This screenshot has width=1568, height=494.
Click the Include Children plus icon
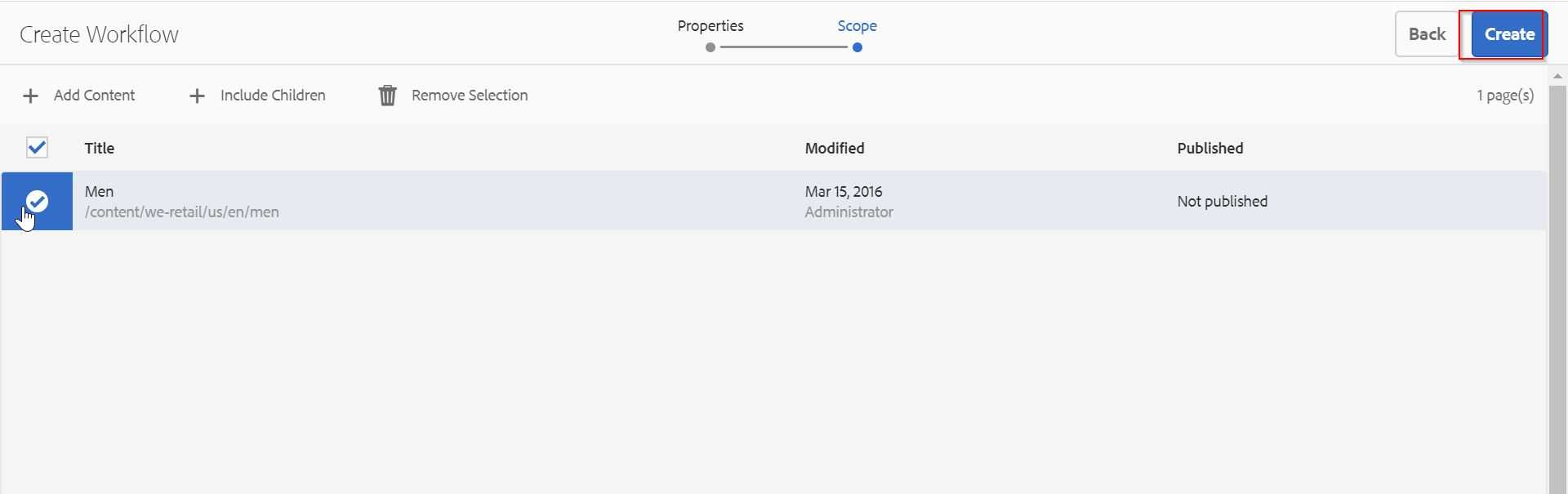(197, 96)
